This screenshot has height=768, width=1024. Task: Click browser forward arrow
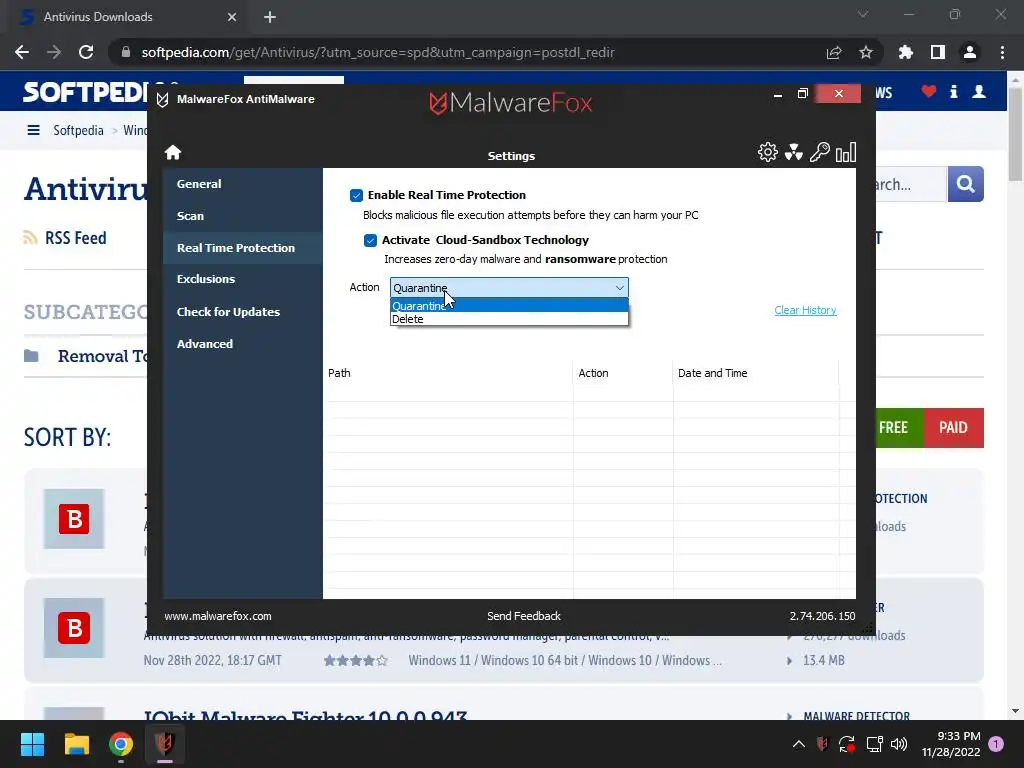coord(54,52)
